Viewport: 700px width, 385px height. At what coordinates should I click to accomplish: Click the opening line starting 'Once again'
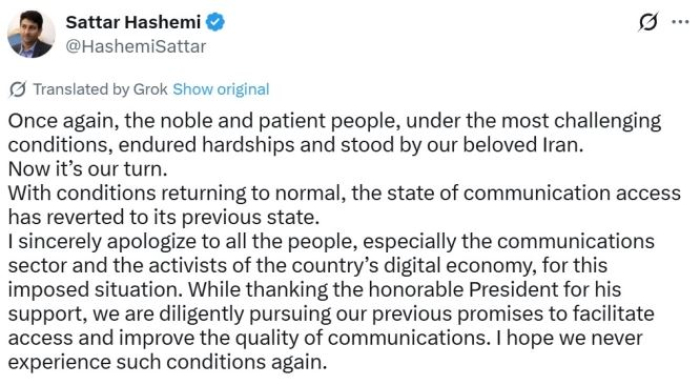coord(334,121)
